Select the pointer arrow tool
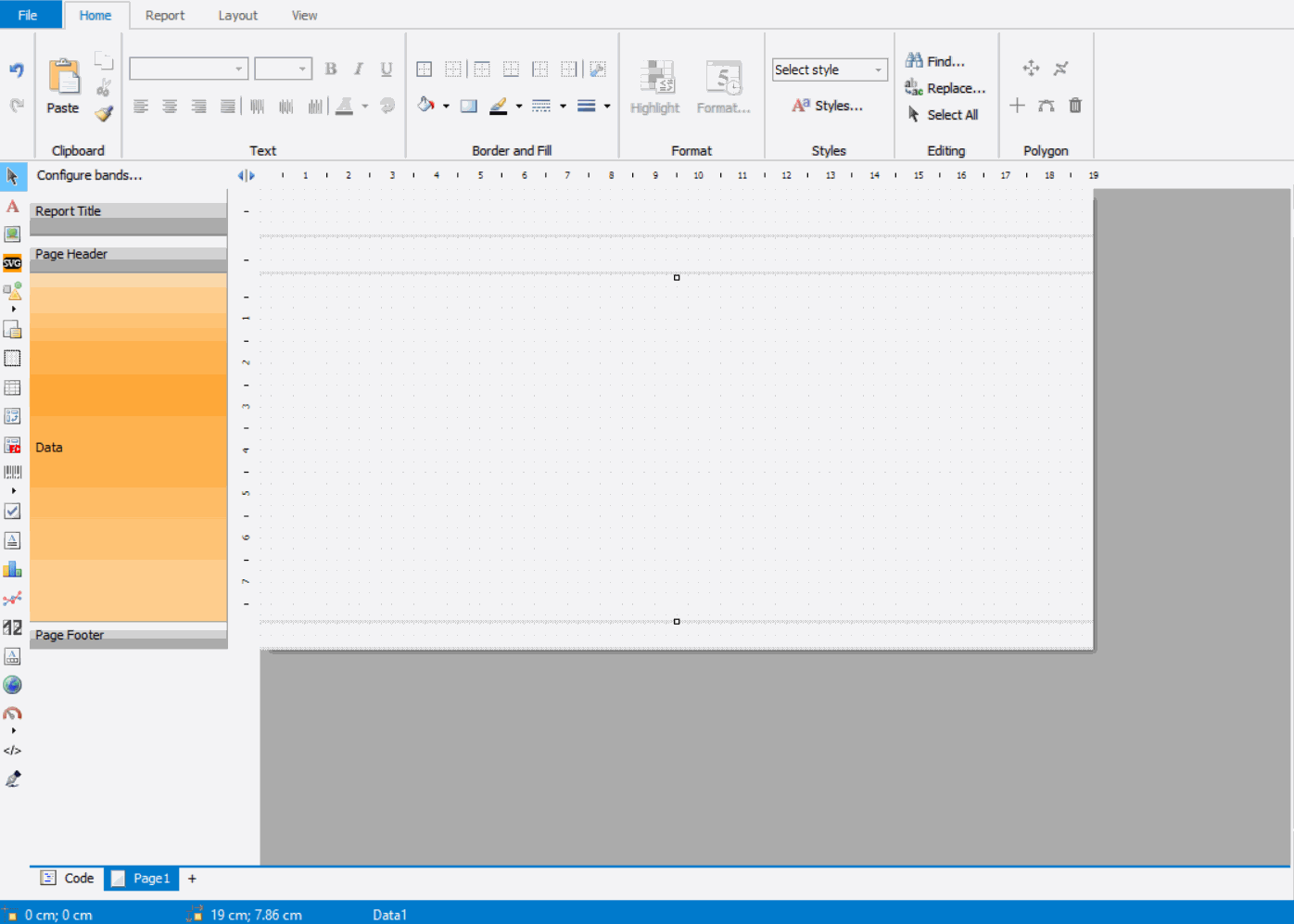The width and height of the screenshot is (1294, 924). click(x=12, y=176)
